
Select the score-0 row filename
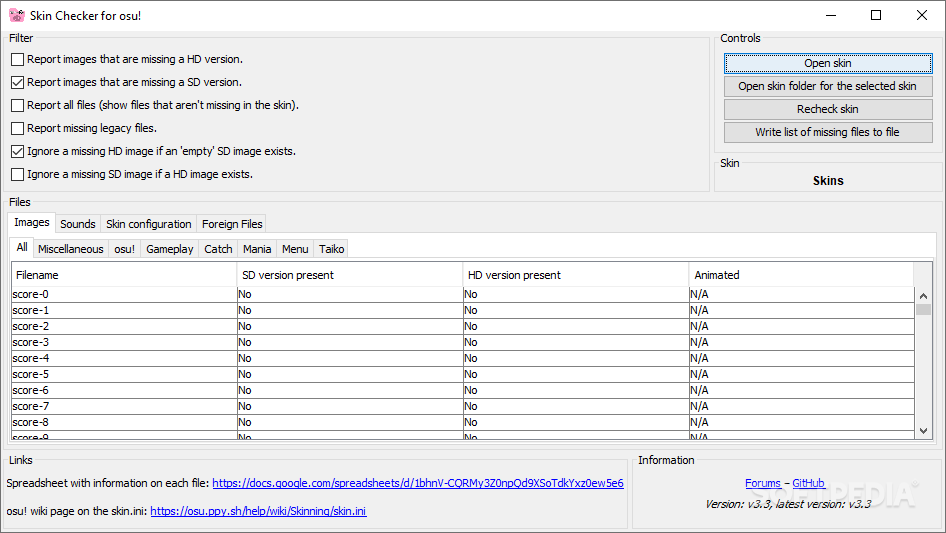[124, 294]
